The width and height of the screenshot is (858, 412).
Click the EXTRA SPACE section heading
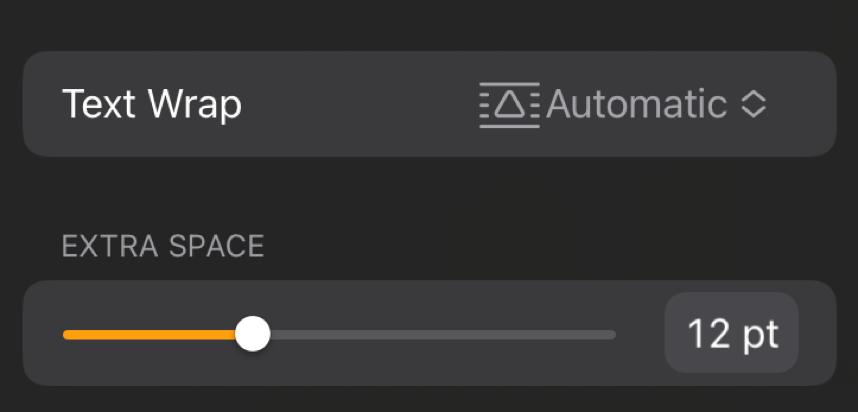[x=163, y=246]
